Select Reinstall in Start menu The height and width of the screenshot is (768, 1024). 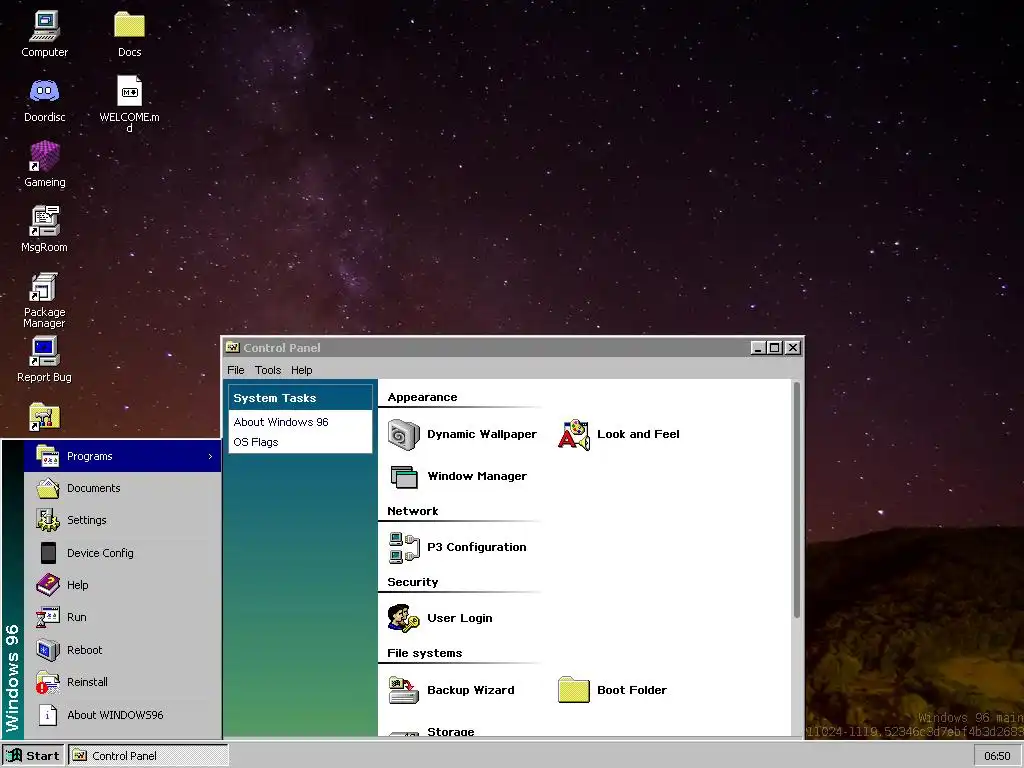[123, 682]
